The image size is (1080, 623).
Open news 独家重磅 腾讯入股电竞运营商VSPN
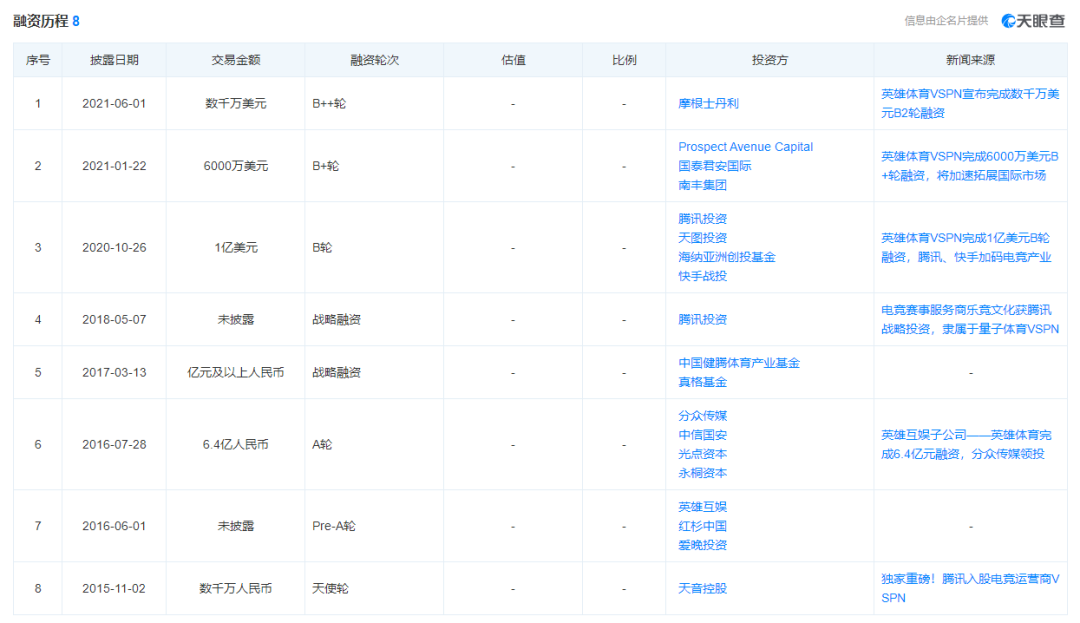tap(970, 589)
